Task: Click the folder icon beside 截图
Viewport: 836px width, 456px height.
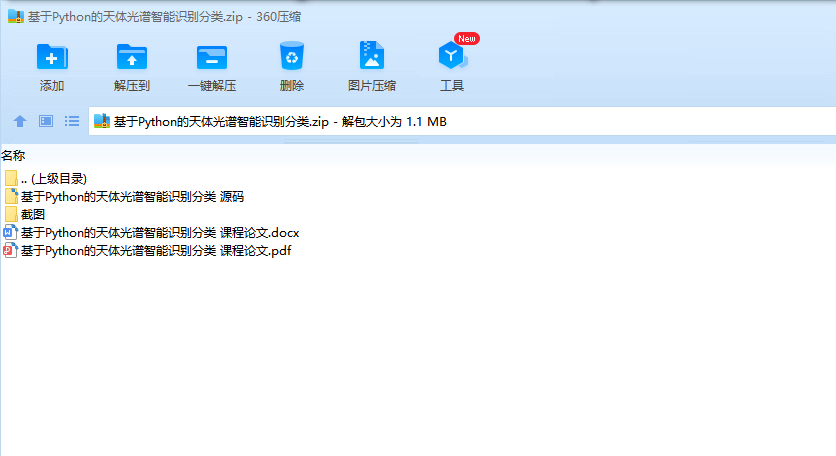Action: click(11, 214)
